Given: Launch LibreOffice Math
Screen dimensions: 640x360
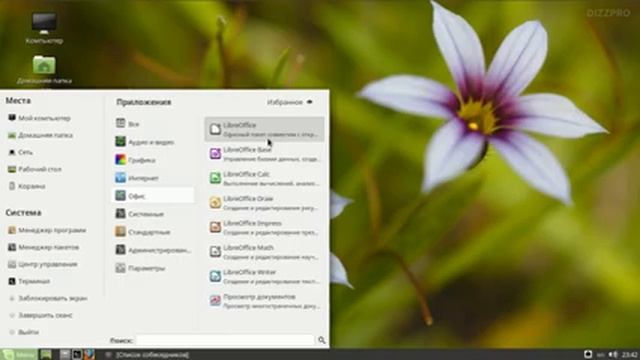Looking at the screenshot, I should coord(264,252).
